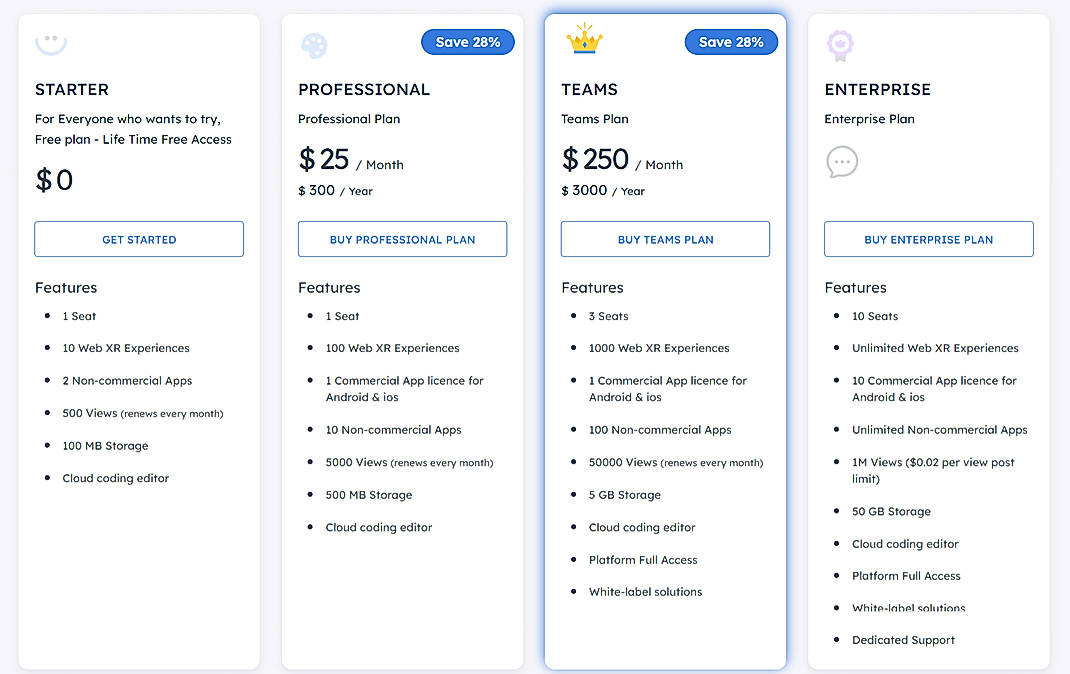Screen dimensions: 1070x674
Task: Click the ENTERPRISE plan heading
Action: point(878,89)
